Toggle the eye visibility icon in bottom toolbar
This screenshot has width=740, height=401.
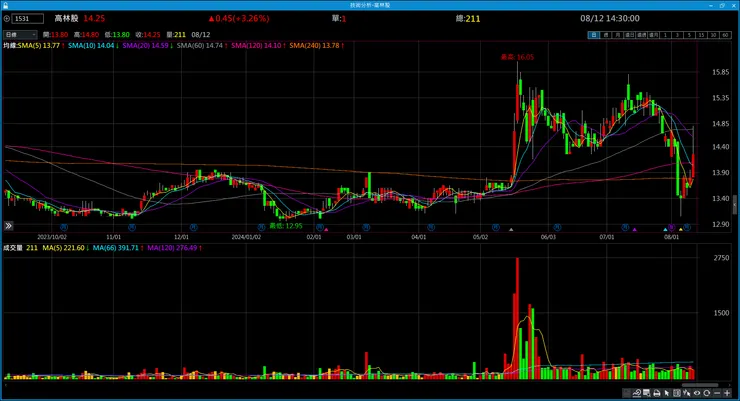pyautogui.click(x=697, y=393)
